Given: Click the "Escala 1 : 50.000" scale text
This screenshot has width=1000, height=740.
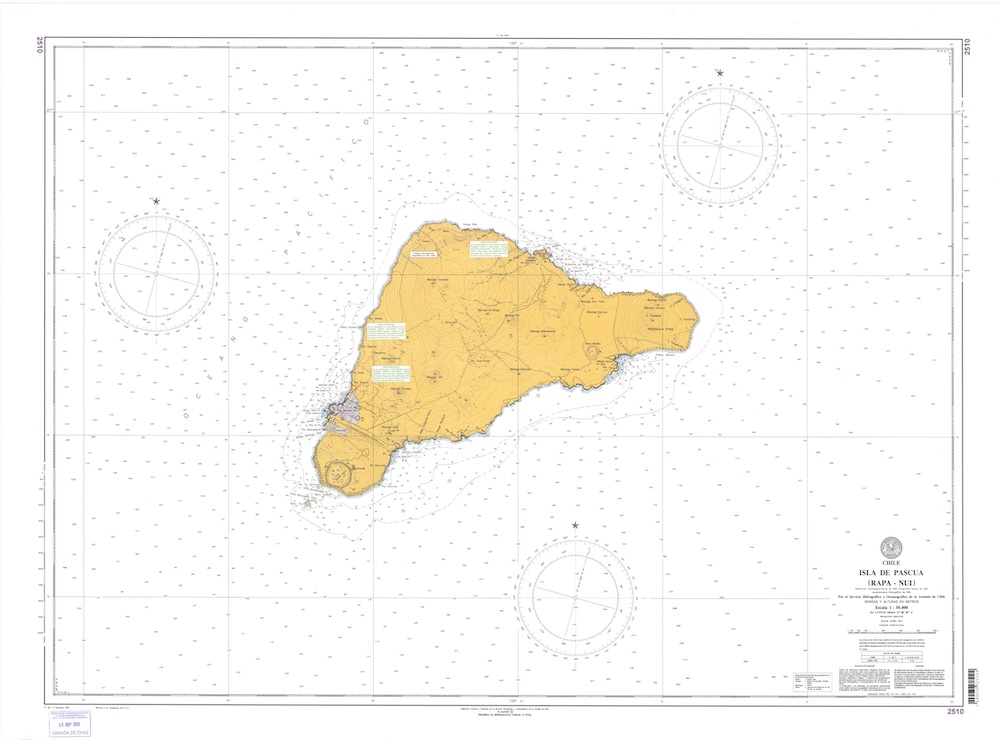Looking at the screenshot, I should coord(890,606).
